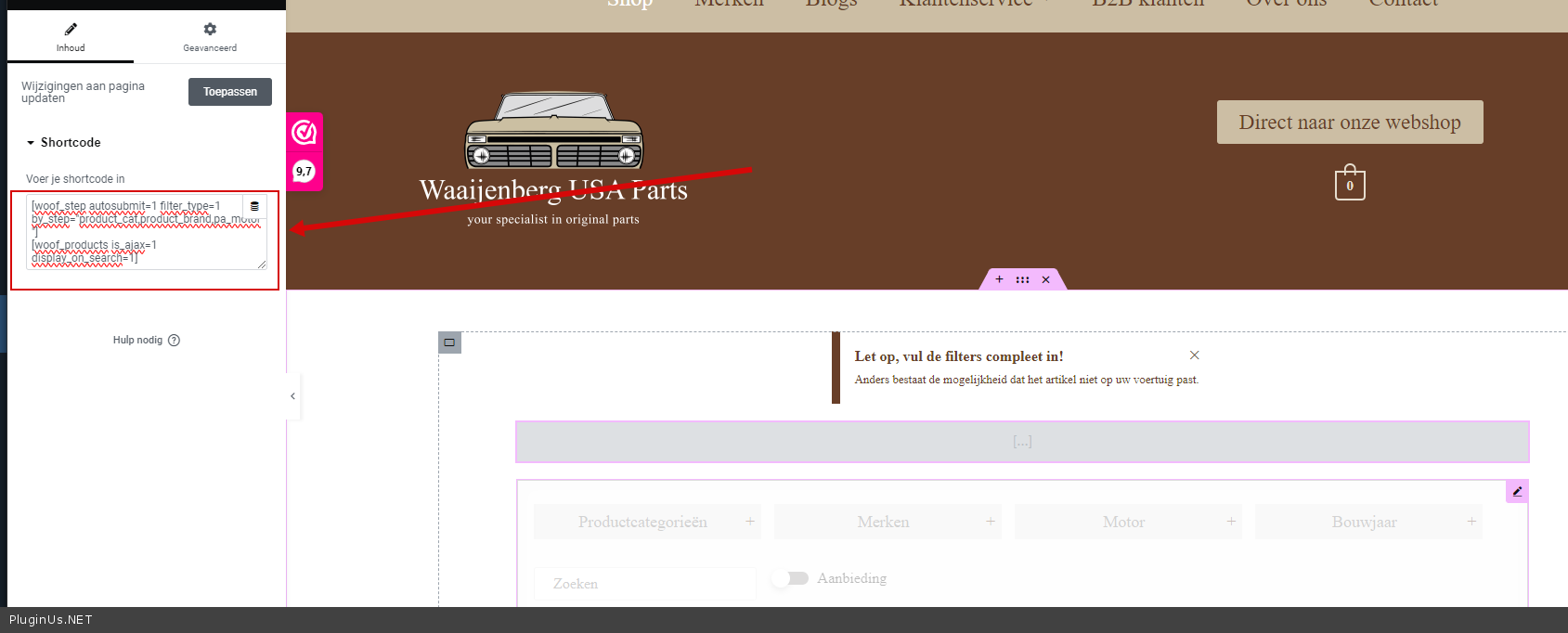Collapse the Elementor side panel
This screenshot has width=1568, height=633.
[292, 396]
